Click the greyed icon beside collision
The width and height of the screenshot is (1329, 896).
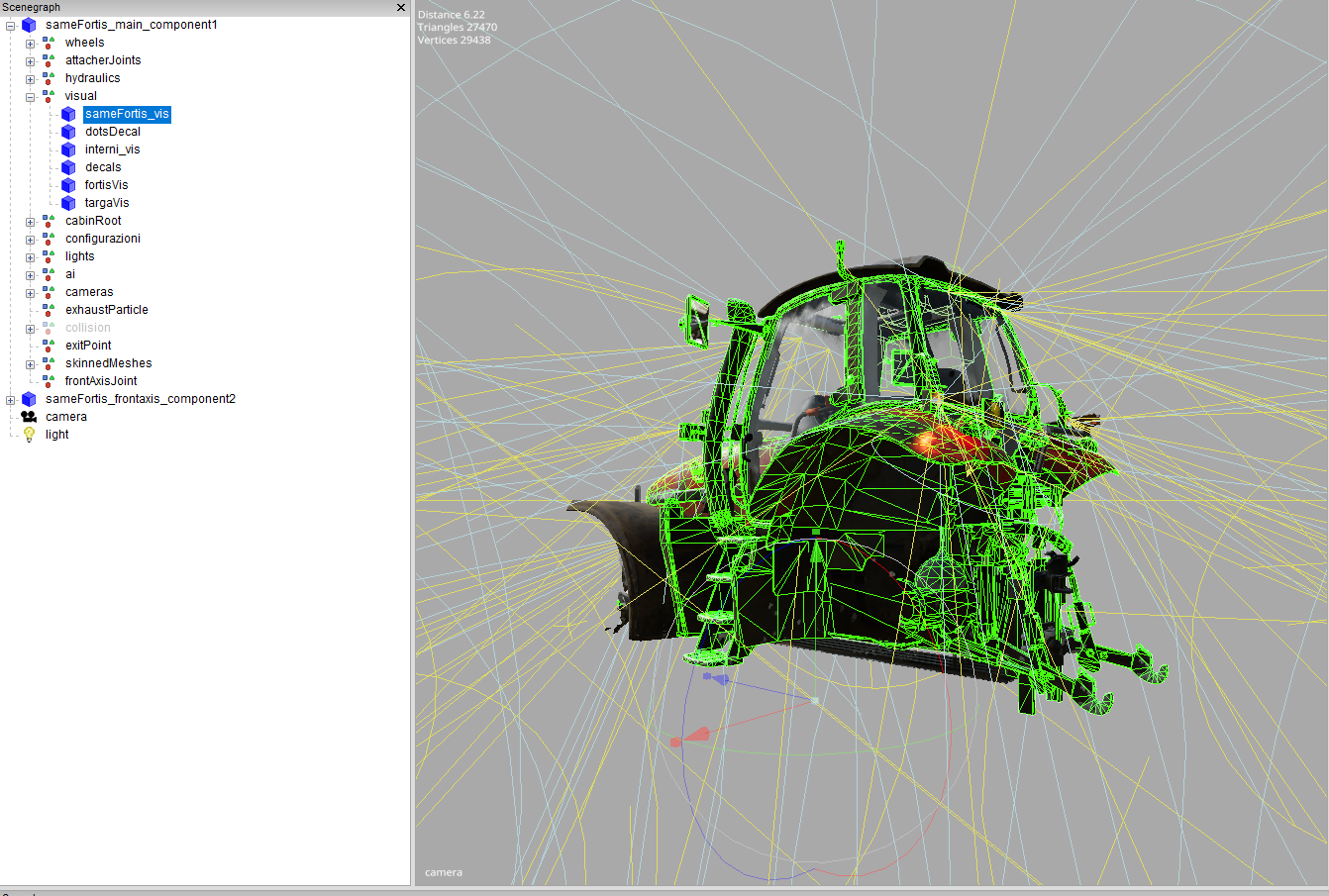click(x=49, y=328)
